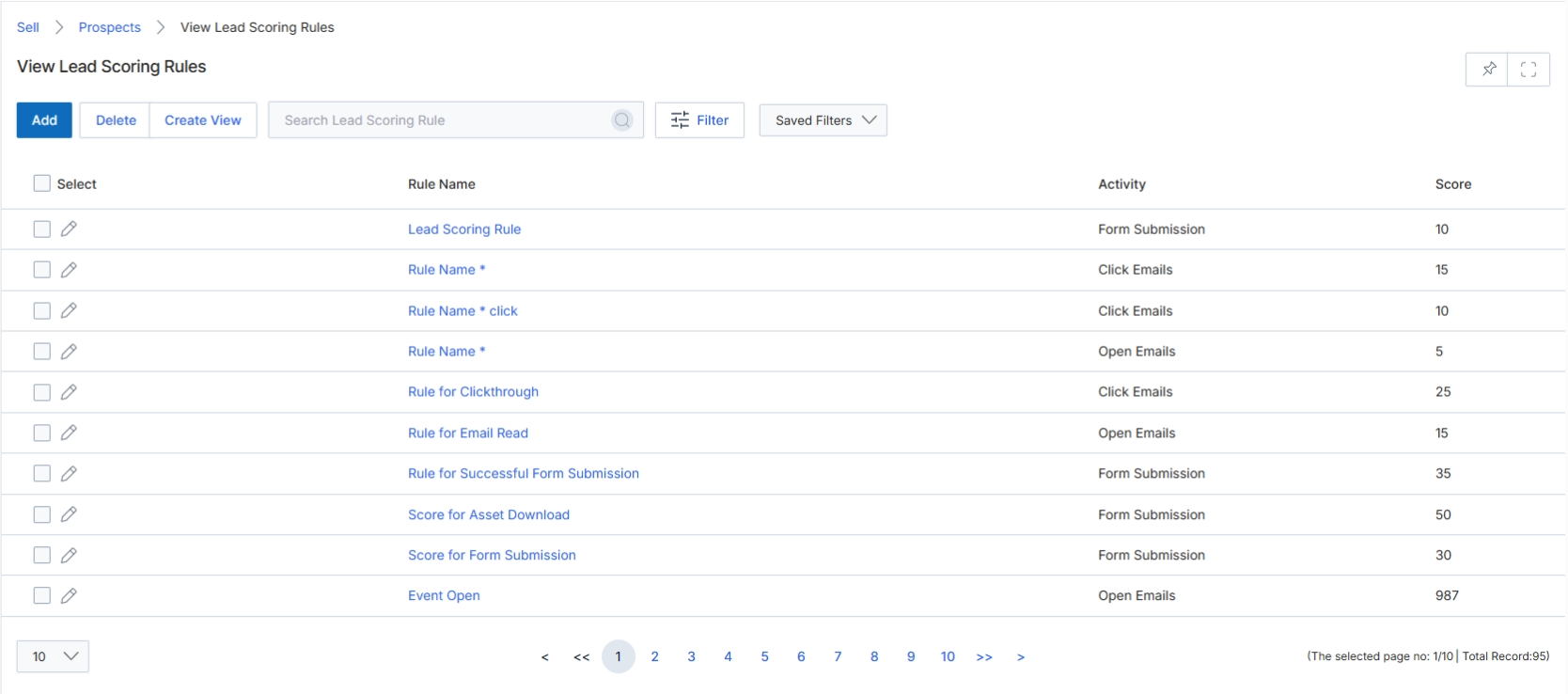
Task: Click the Create View button
Action: (x=203, y=120)
